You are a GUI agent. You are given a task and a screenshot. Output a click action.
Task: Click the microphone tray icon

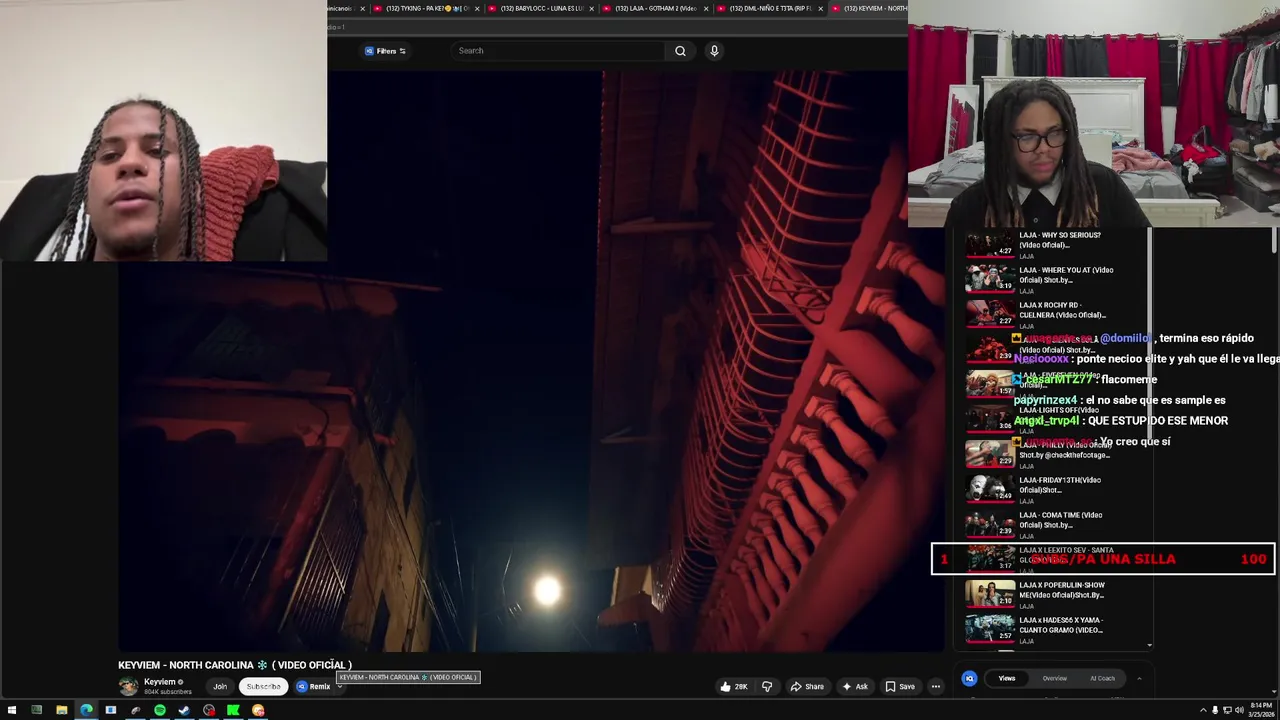(x=1215, y=710)
